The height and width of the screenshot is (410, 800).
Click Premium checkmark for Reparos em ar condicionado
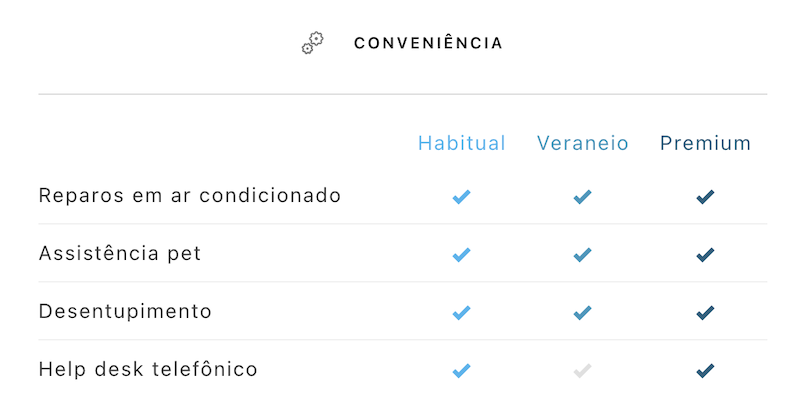(705, 197)
